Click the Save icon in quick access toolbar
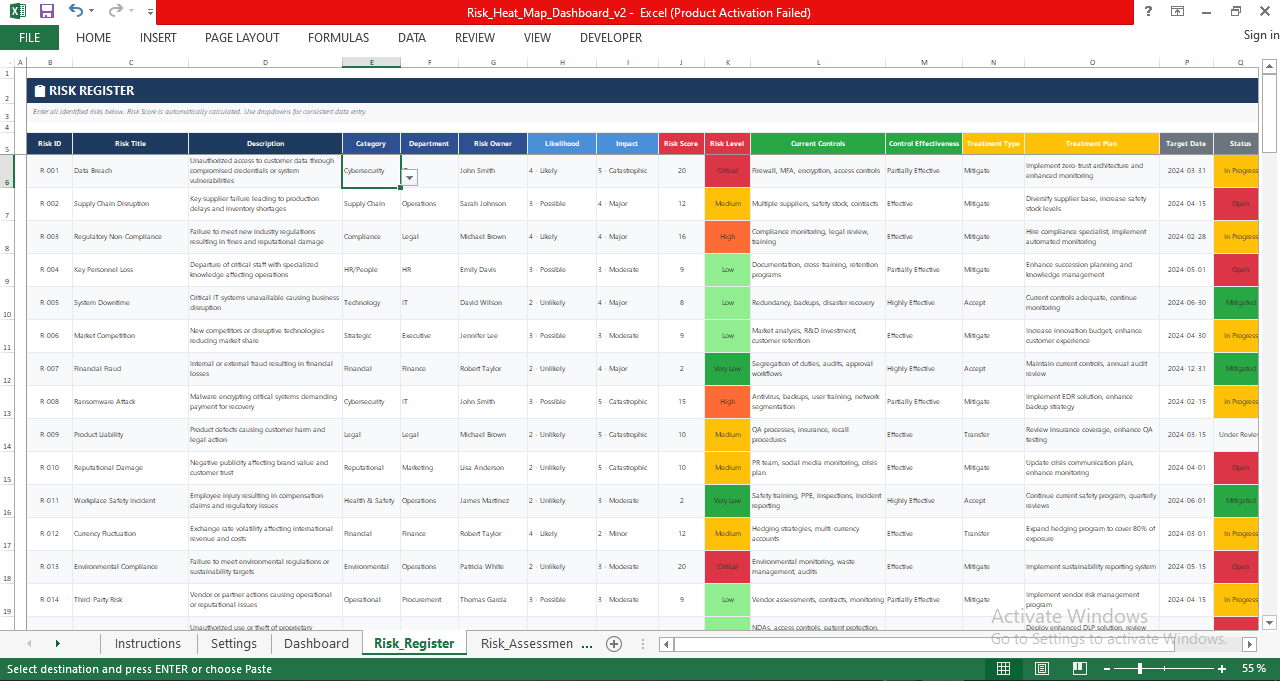 pos(47,12)
